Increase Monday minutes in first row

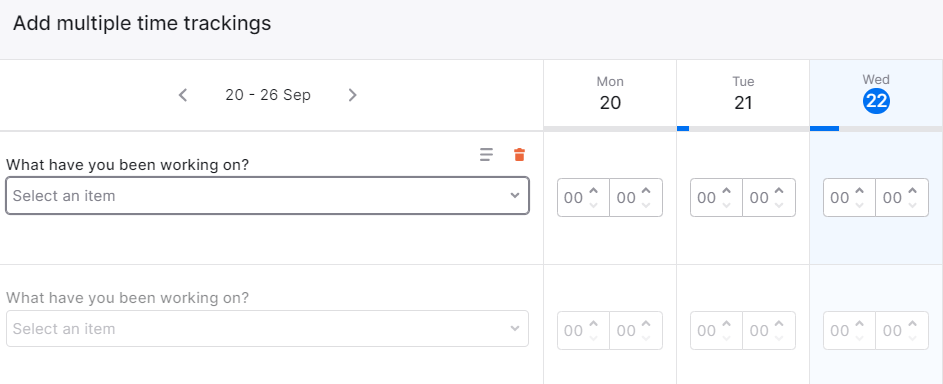click(646, 191)
